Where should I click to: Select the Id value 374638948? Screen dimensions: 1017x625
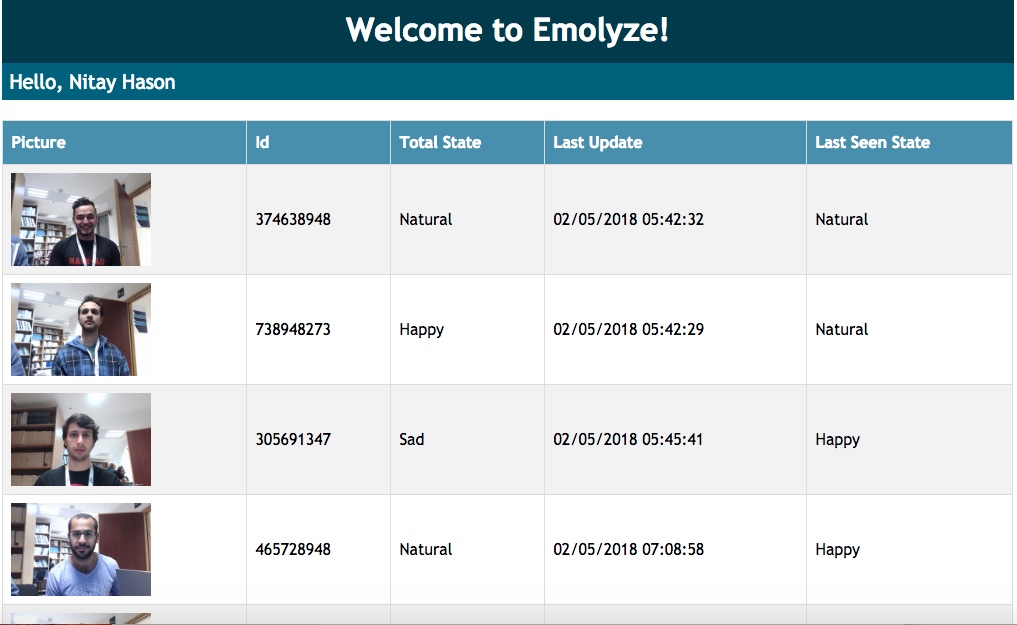293,220
